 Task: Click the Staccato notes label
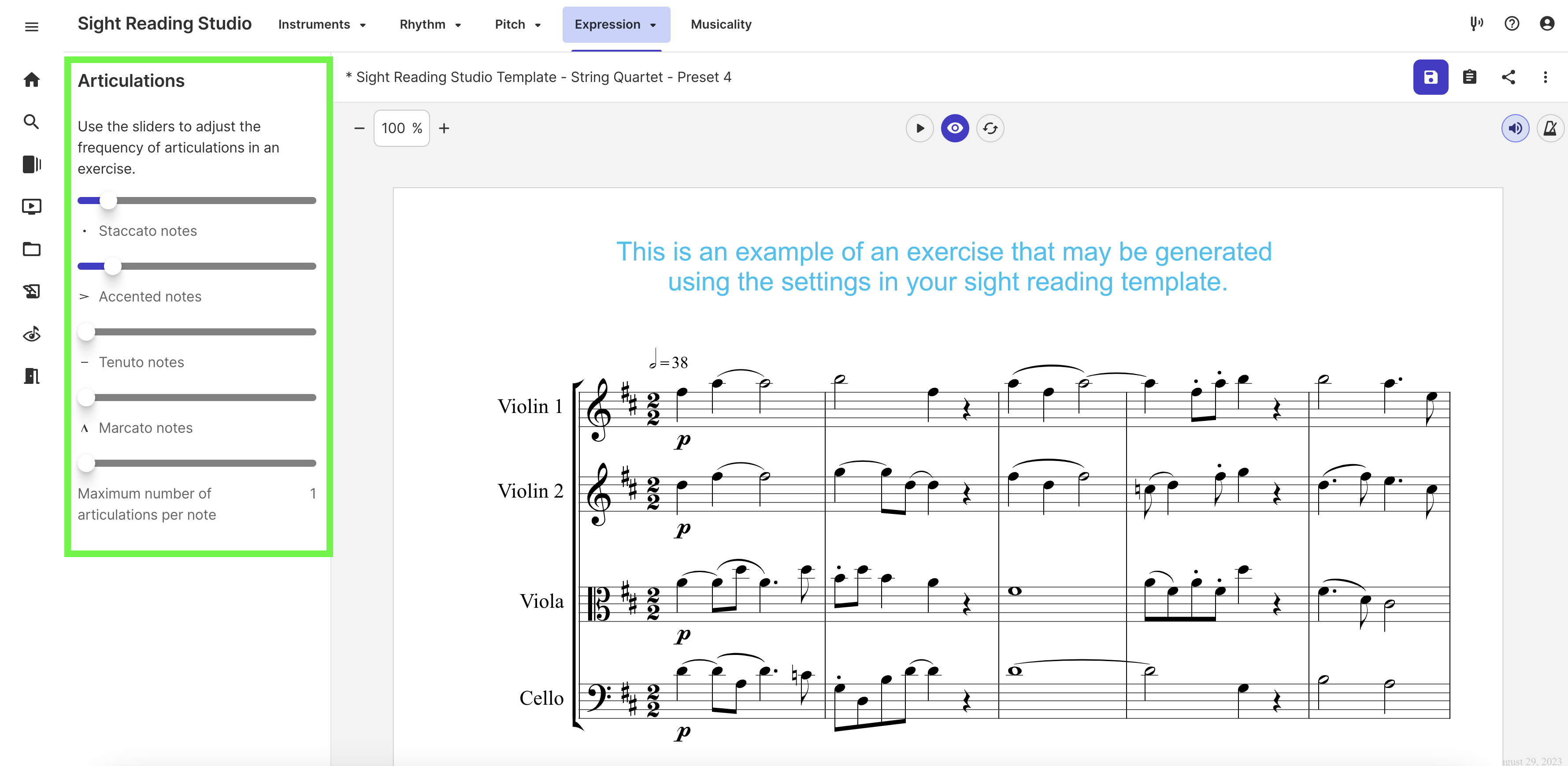[x=148, y=231]
